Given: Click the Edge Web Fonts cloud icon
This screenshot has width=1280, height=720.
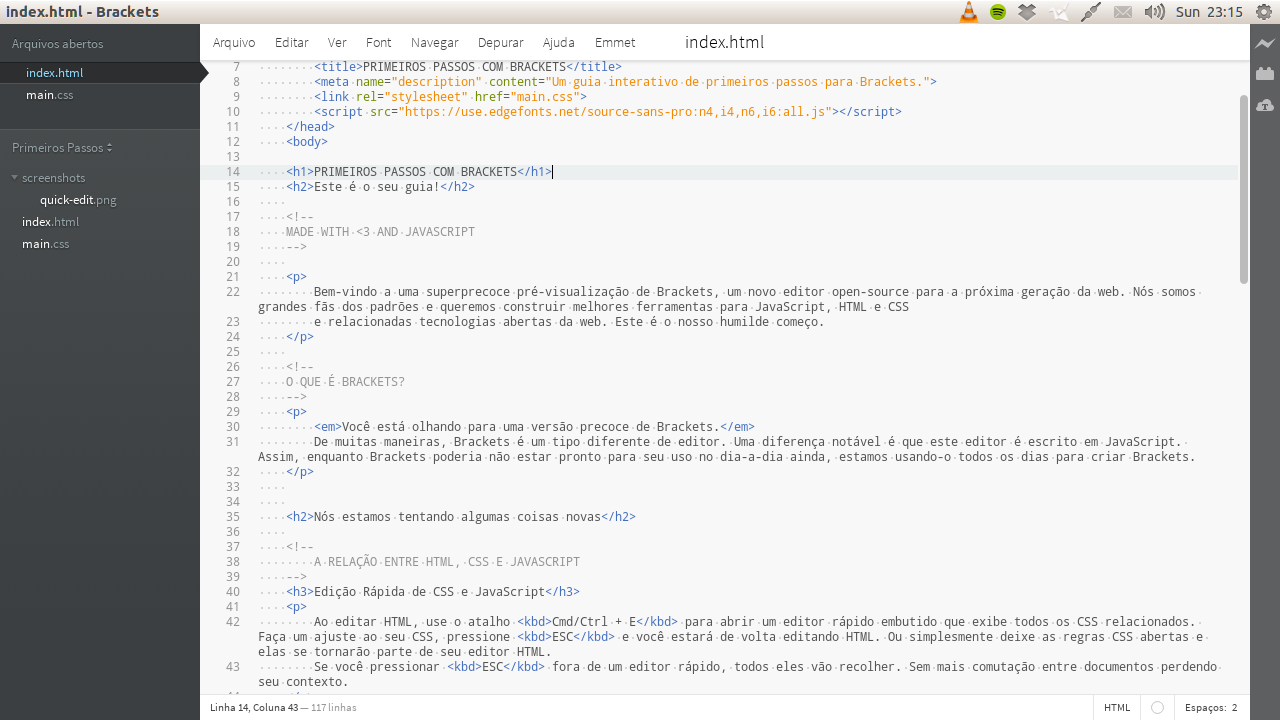Looking at the screenshot, I should pos(1265,105).
